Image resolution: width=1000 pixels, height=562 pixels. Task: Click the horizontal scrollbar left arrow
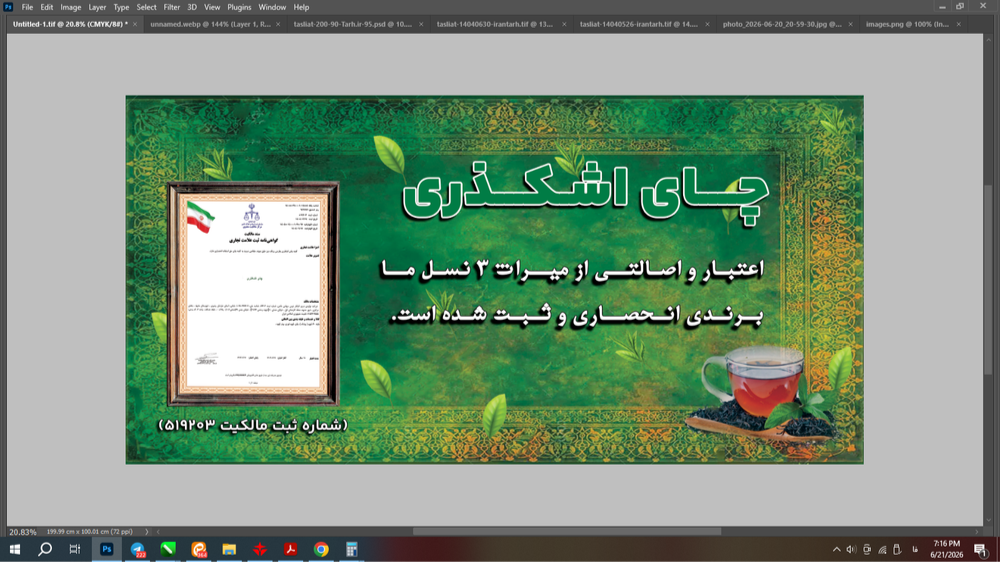[158, 531]
